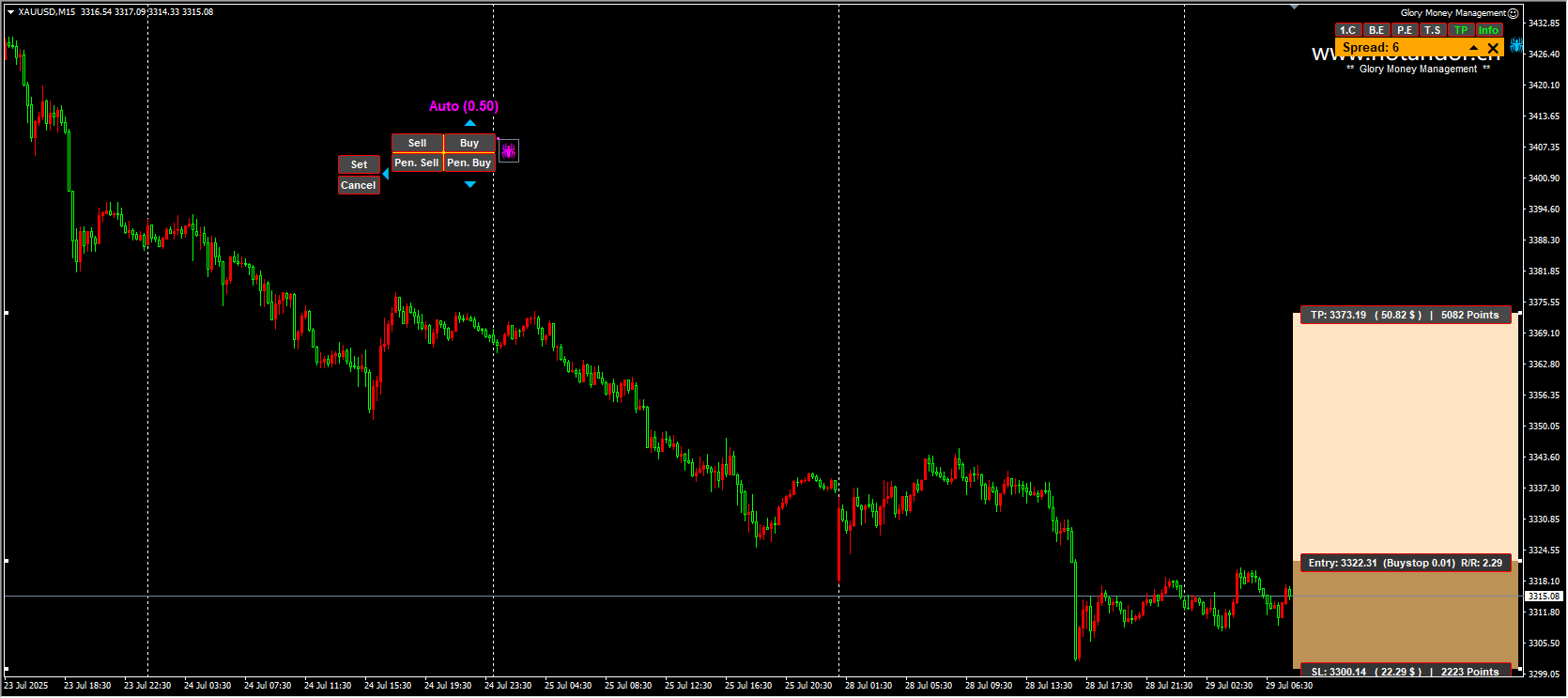The image size is (1568, 698).
Task: Place a pending buy with Pen. Buy
Action: (x=469, y=163)
